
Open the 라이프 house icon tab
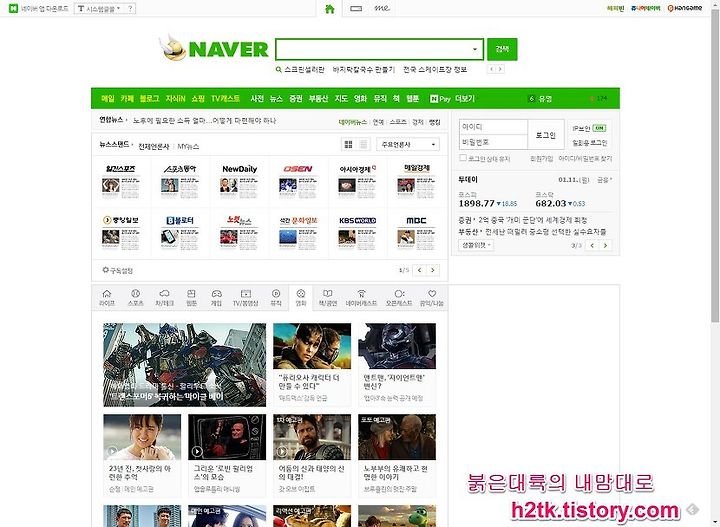(x=107, y=297)
